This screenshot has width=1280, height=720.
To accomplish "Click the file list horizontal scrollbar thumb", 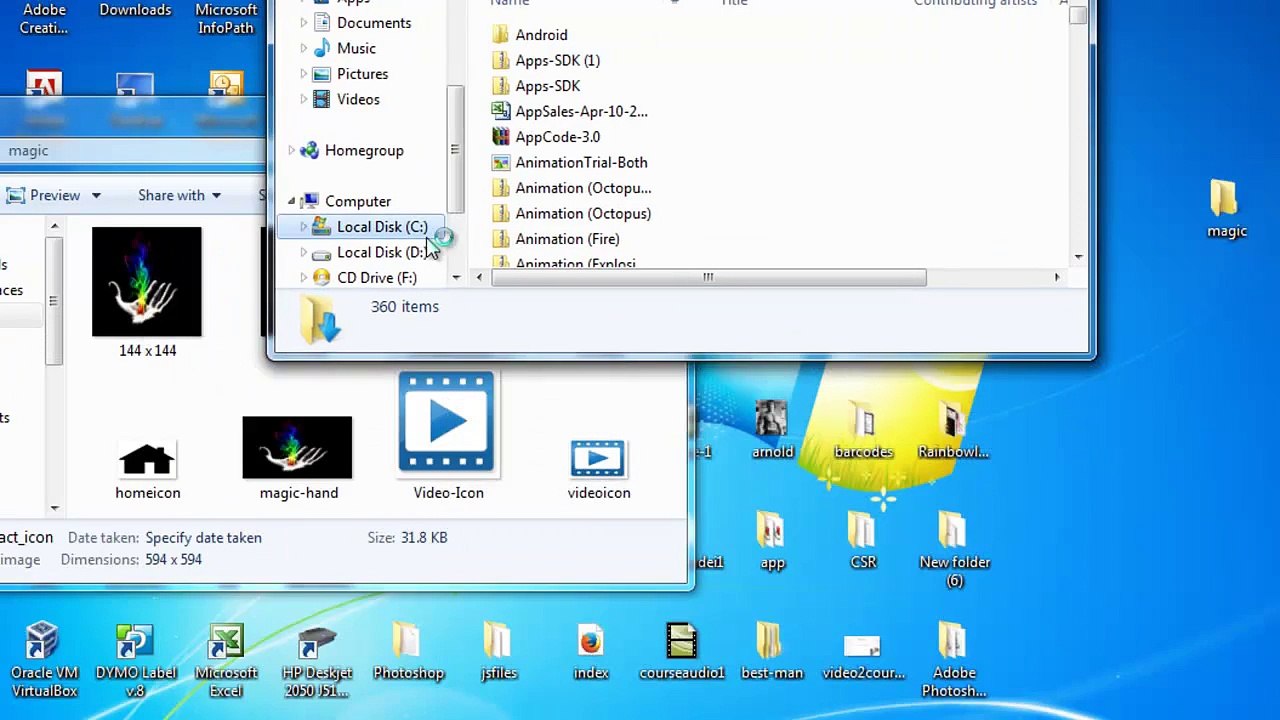I will (x=708, y=277).
